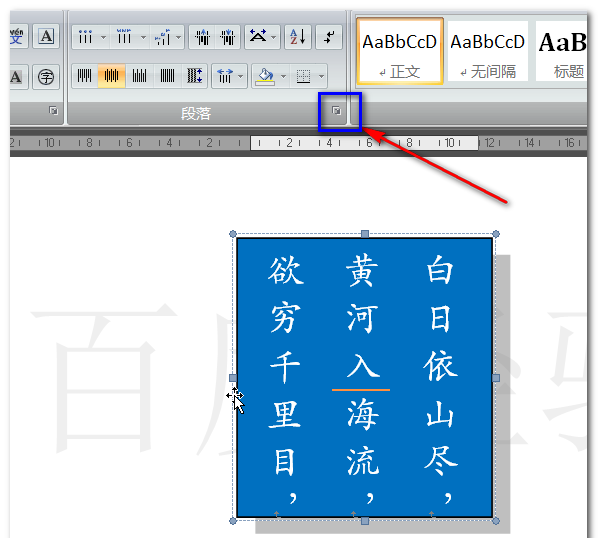The image size is (598, 538).
Task: Open the font group dialog launcher
Action: click(x=54, y=111)
